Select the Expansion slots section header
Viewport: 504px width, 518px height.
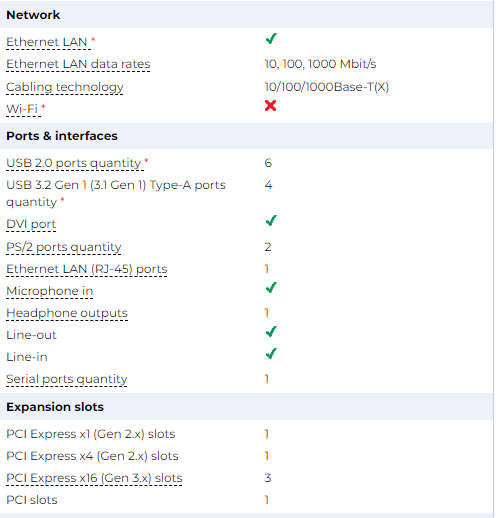[55, 407]
